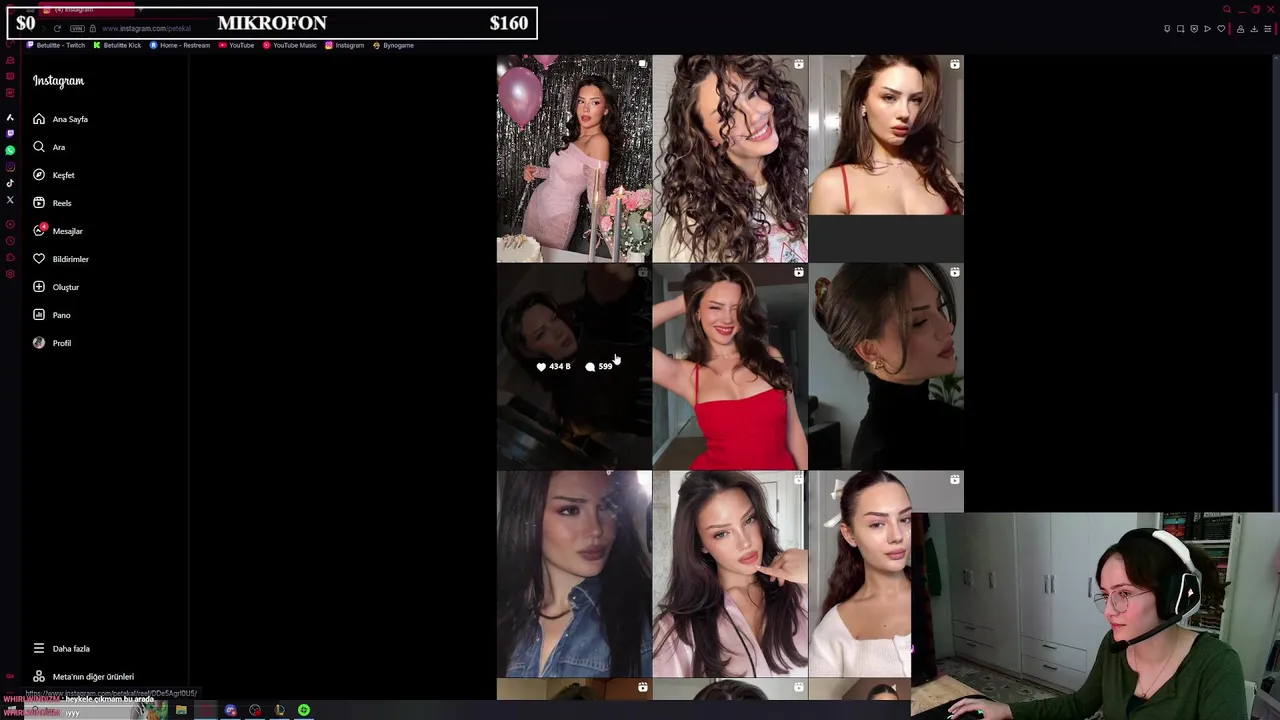Open thumbnail of woman in pink shirt
Viewport: 1280px width, 720px height.
click(x=730, y=574)
